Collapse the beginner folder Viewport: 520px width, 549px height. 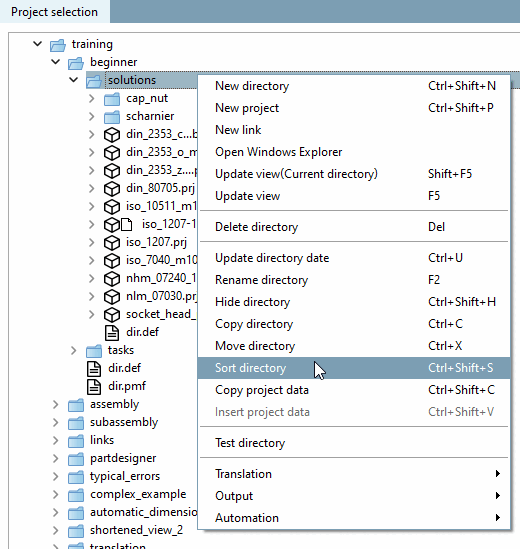55,62
